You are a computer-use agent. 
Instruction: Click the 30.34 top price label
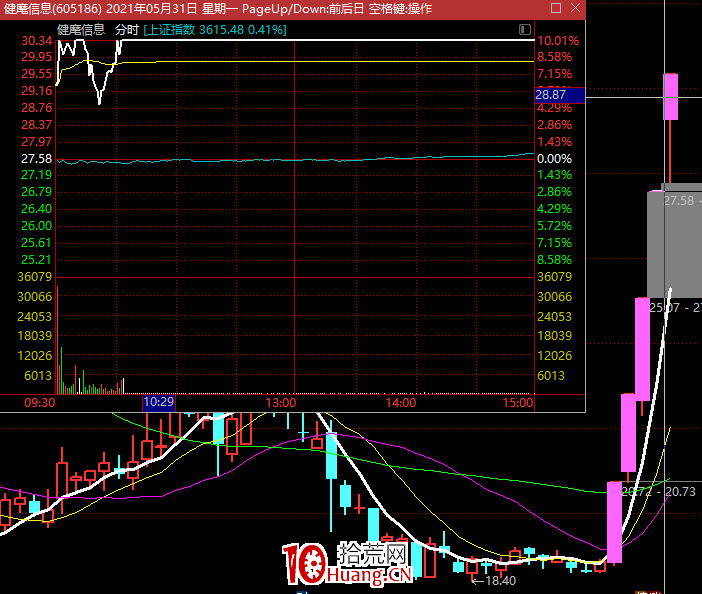[x=36, y=41]
